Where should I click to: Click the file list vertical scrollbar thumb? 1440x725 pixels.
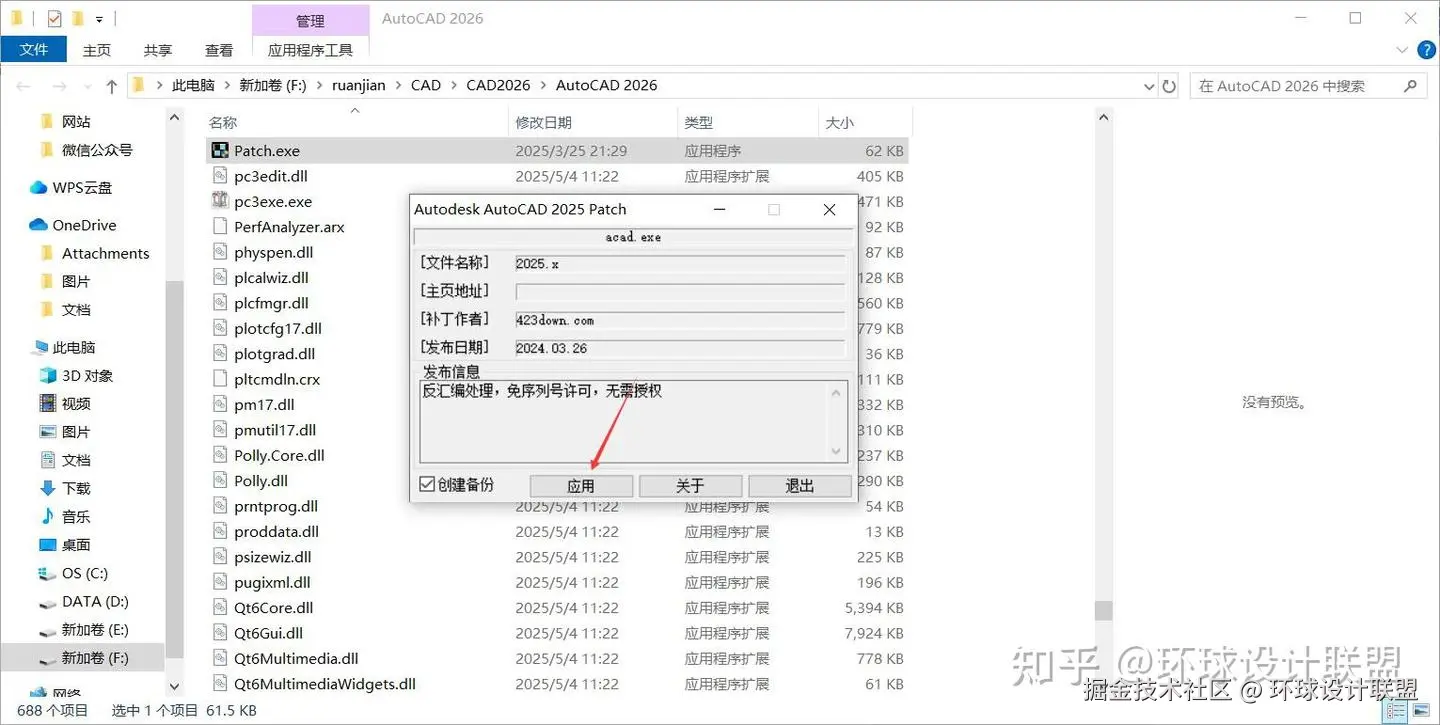[1103, 610]
